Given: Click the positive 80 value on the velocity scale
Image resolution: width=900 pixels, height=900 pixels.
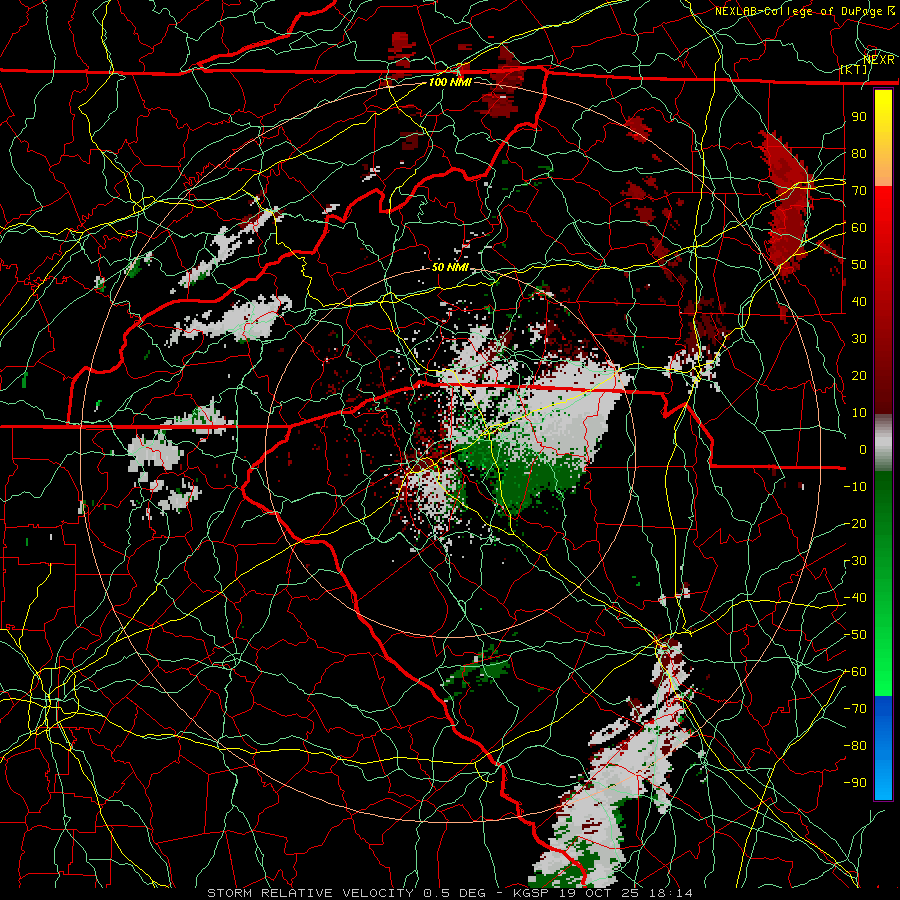Looking at the screenshot, I should (859, 153).
